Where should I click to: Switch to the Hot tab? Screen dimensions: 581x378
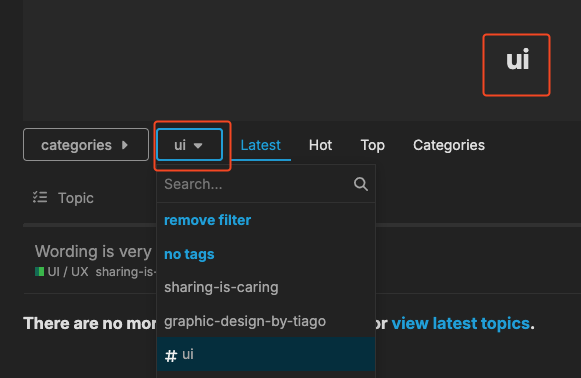[320, 145]
